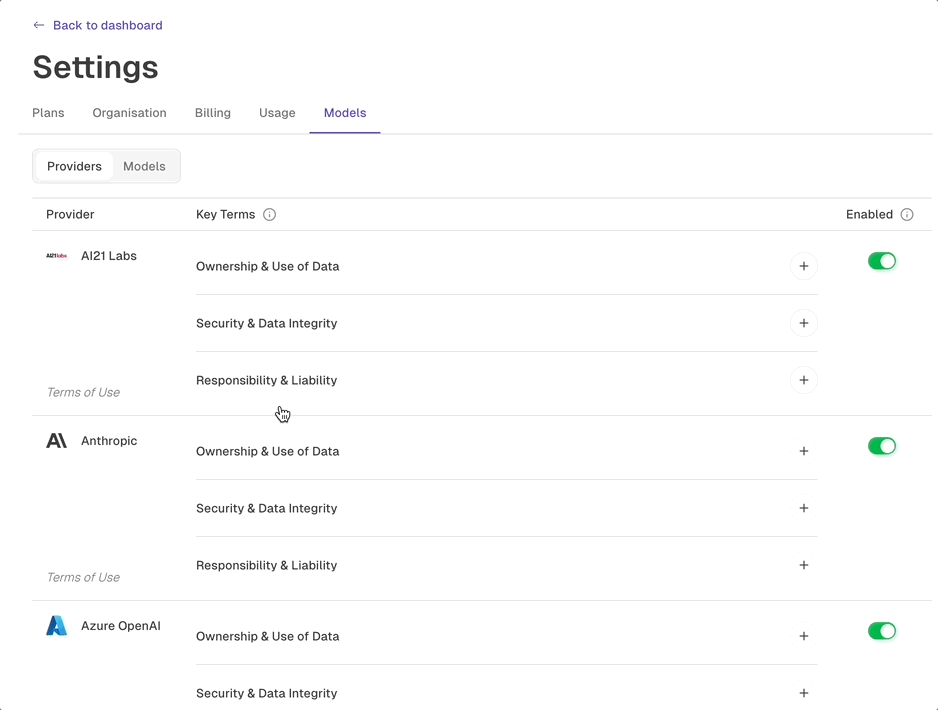This screenshot has height=710, width=938.
Task: Turn off the Anthropic enabled switch
Action: [x=882, y=446]
